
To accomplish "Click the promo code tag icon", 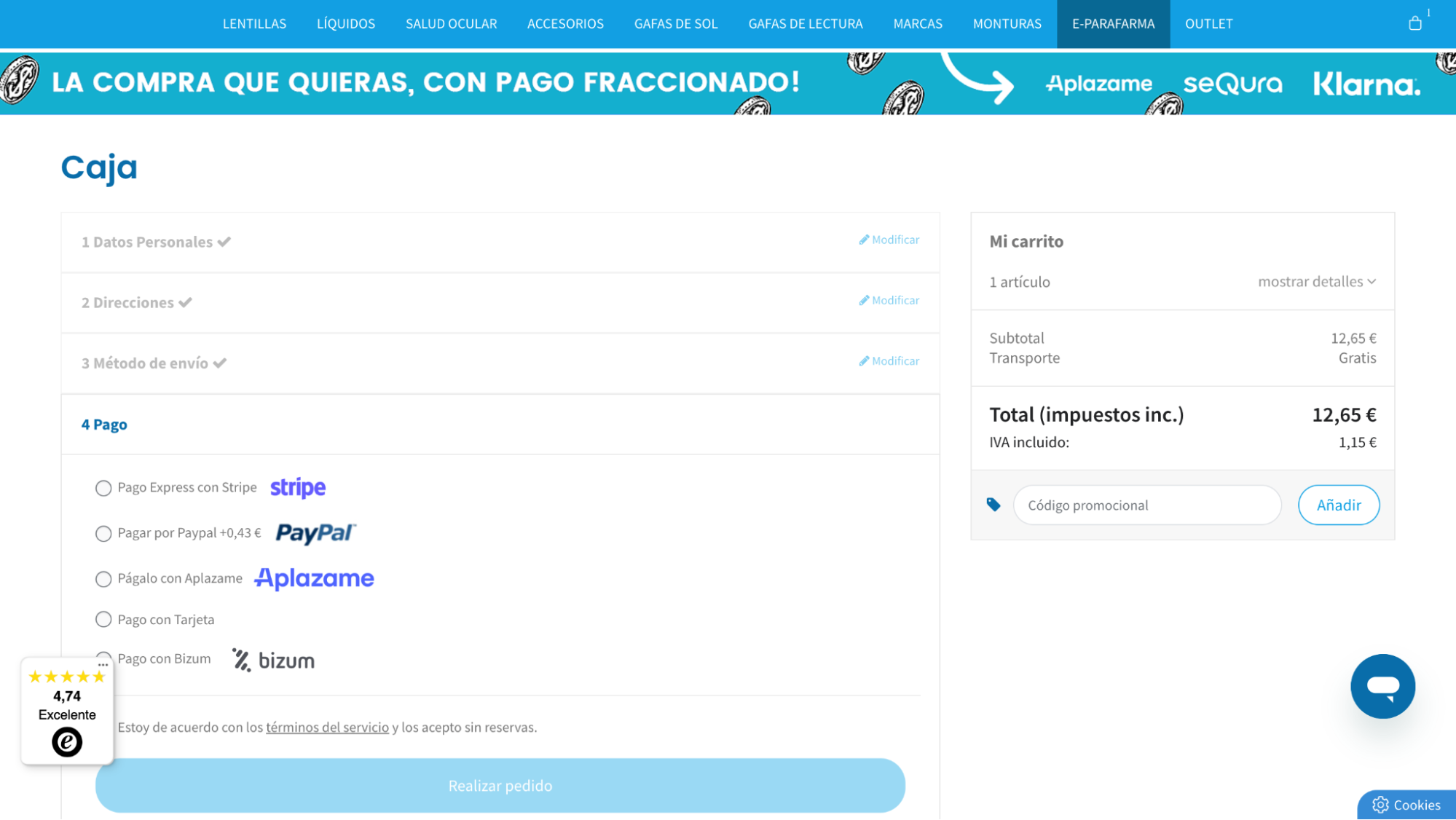I will 993,505.
